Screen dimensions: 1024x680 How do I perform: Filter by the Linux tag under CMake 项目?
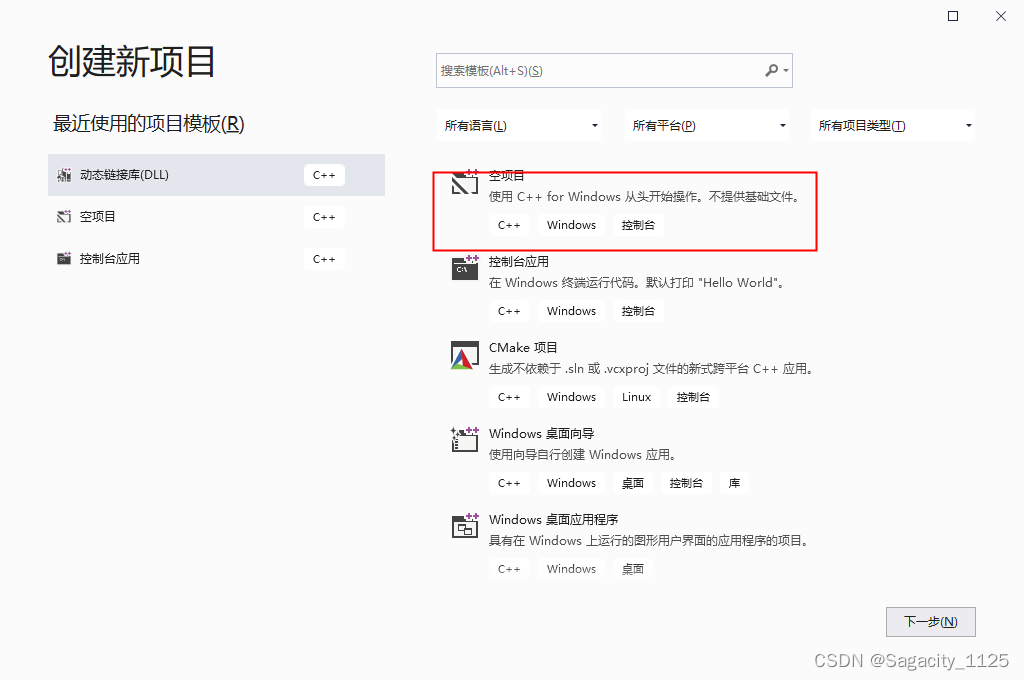coord(636,397)
